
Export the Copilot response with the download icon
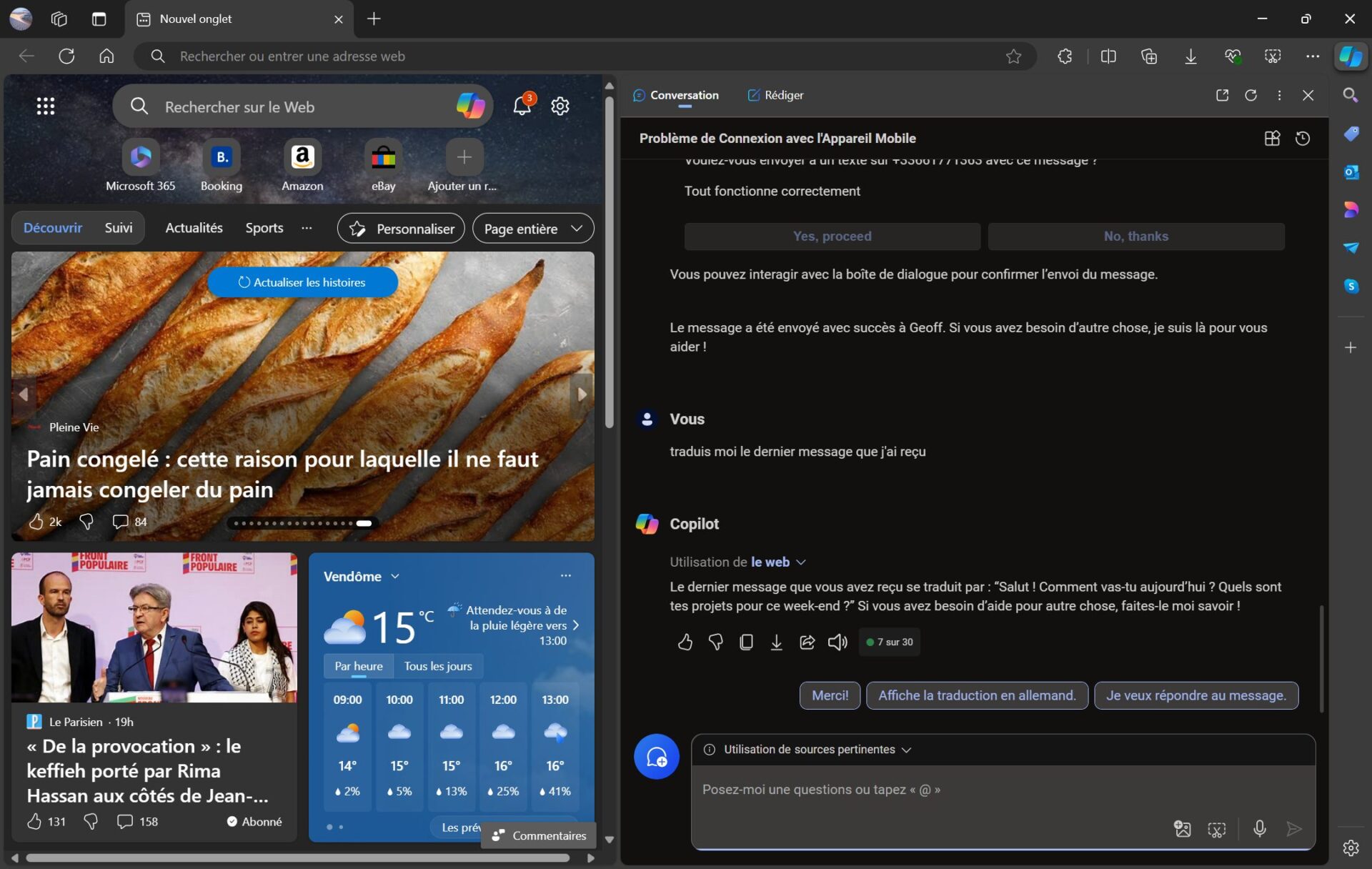point(776,642)
